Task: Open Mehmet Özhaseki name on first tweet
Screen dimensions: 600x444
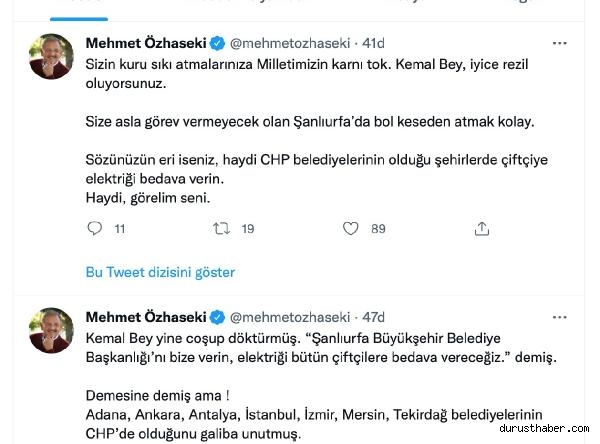Action: [x=146, y=43]
